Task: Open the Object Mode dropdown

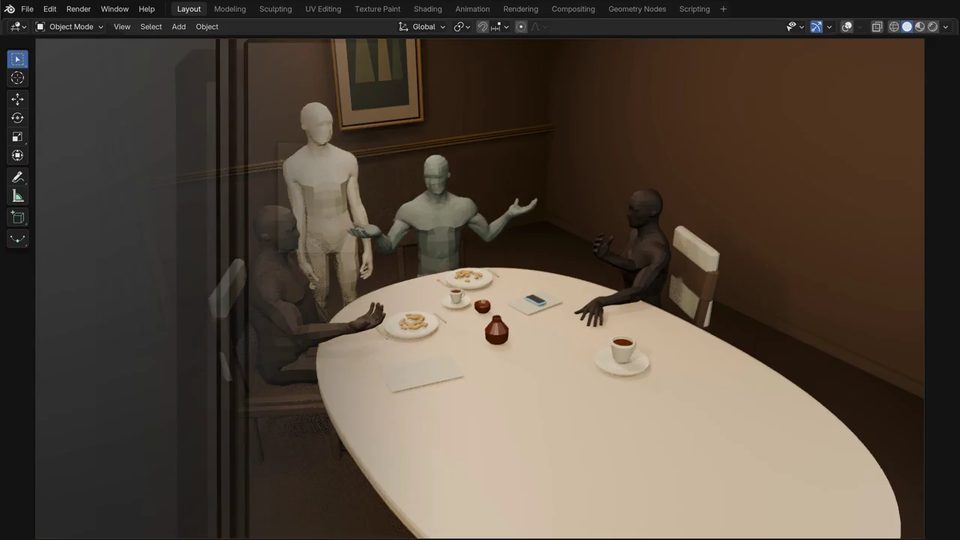Action: click(x=69, y=27)
